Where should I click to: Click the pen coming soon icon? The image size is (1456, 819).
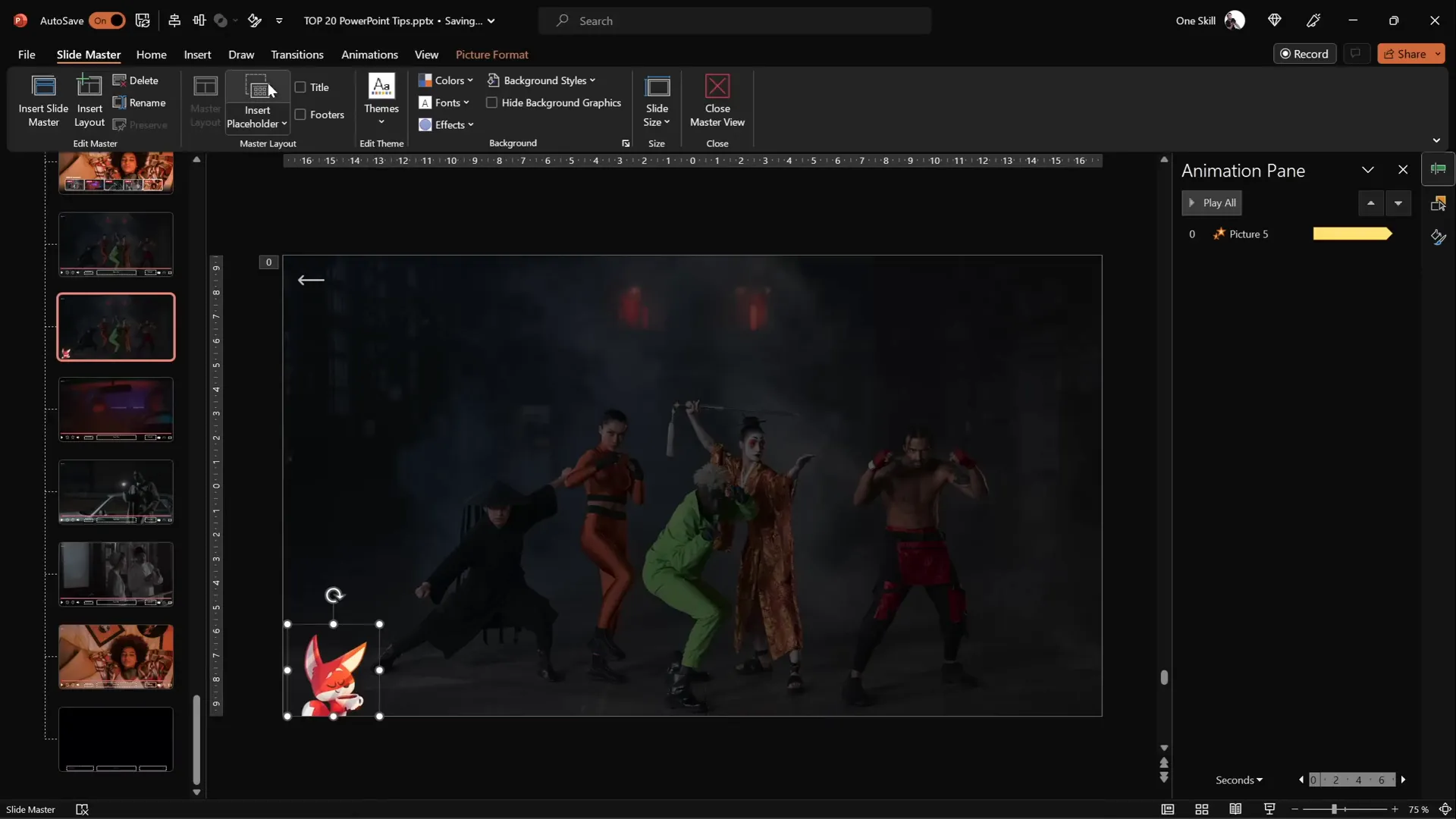(1314, 20)
